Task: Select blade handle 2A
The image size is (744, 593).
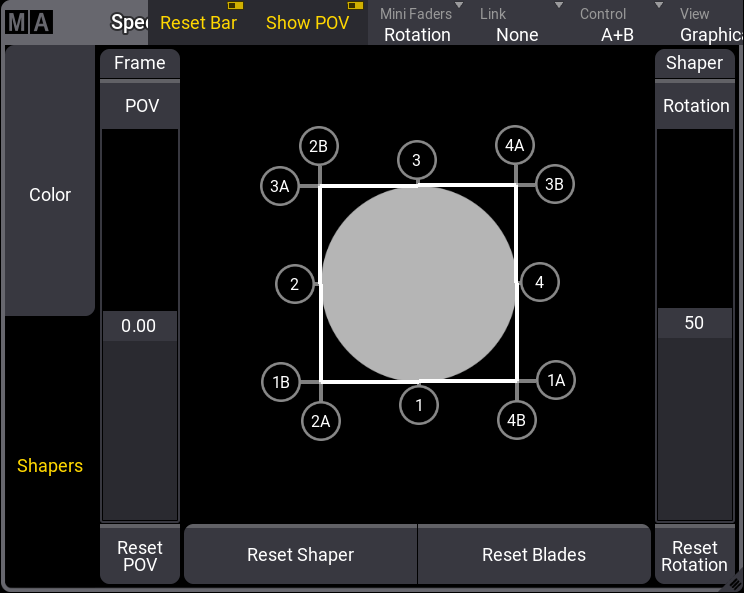Action: coord(321,421)
